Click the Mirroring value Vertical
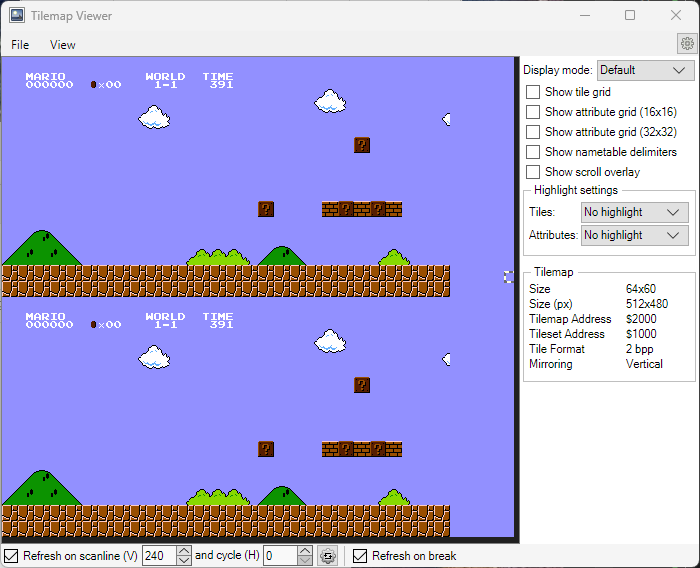 click(644, 364)
